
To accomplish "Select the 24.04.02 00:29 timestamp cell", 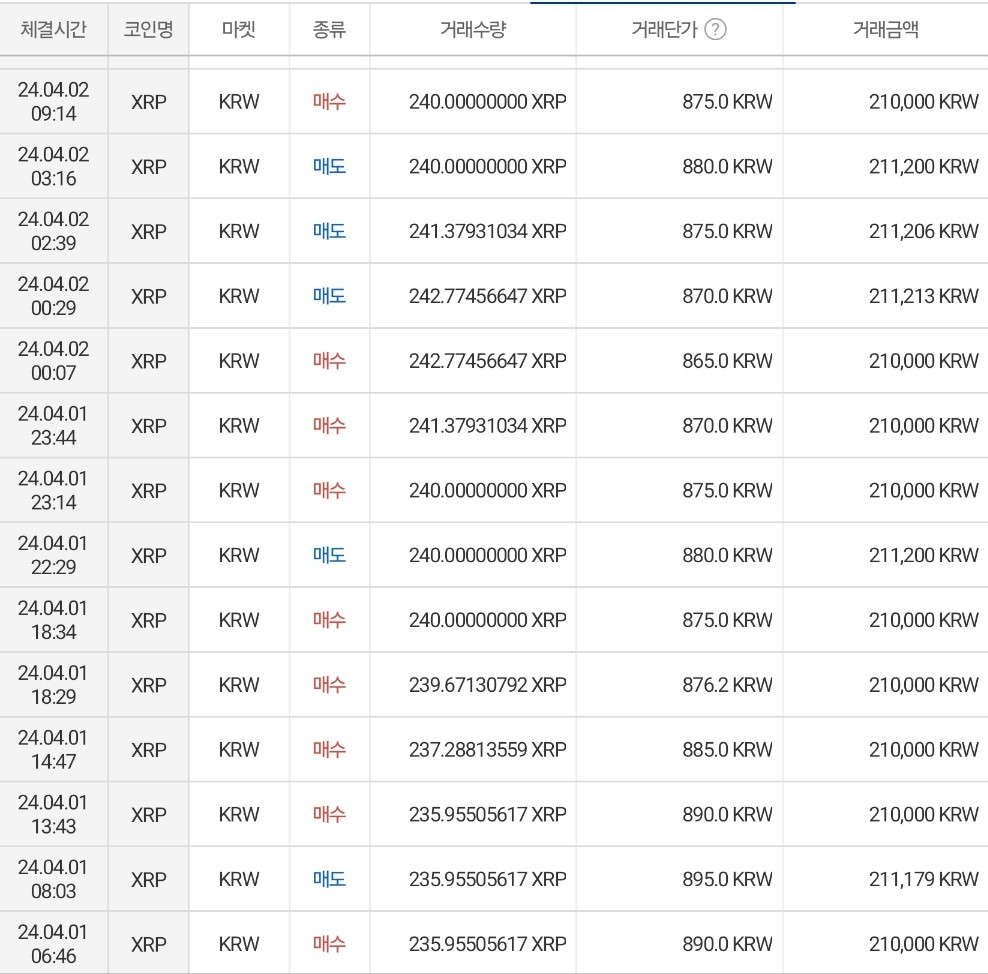I will 54,296.
